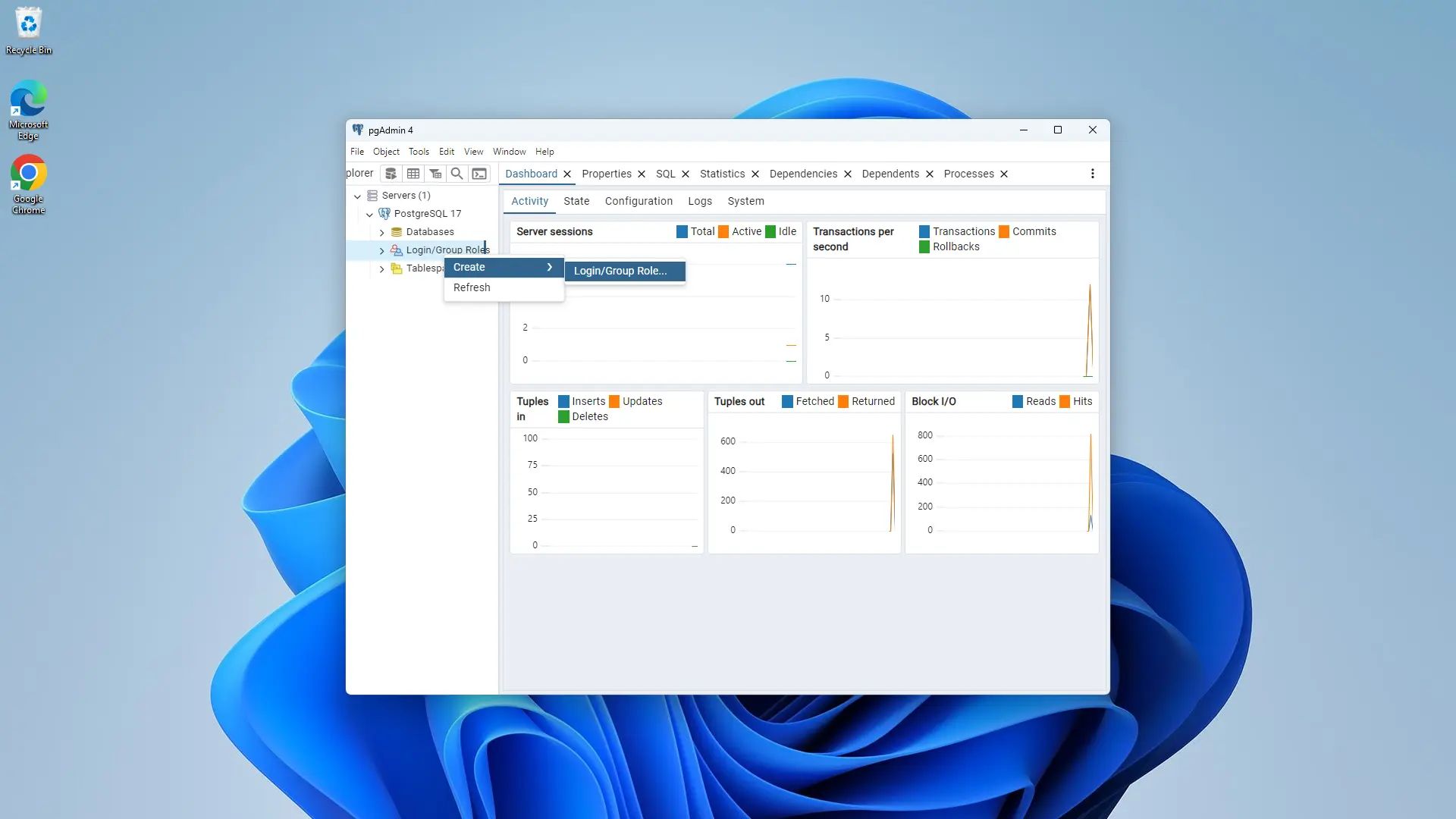Switch to the Logs tab
This screenshot has width=1456, height=819.
pyautogui.click(x=701, y=200)
